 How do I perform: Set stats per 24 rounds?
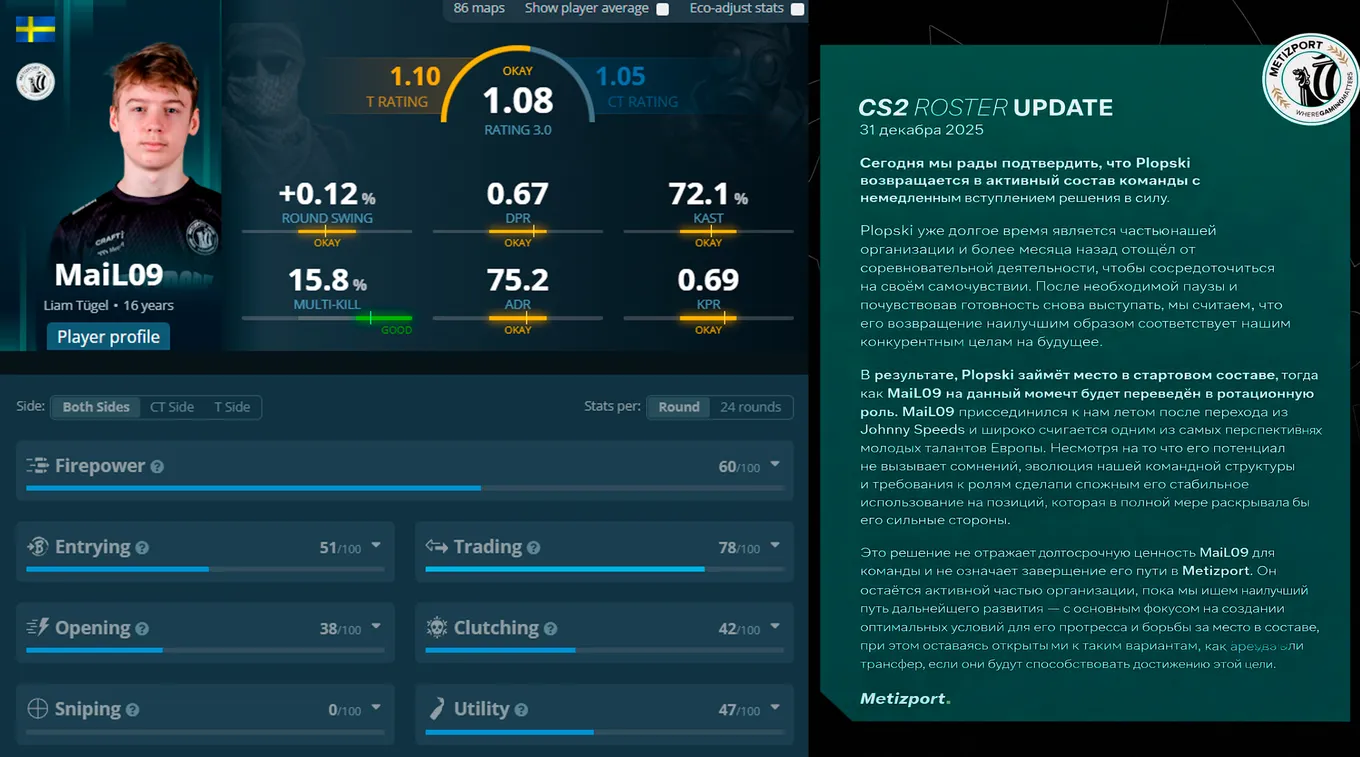tap(751, 407)
